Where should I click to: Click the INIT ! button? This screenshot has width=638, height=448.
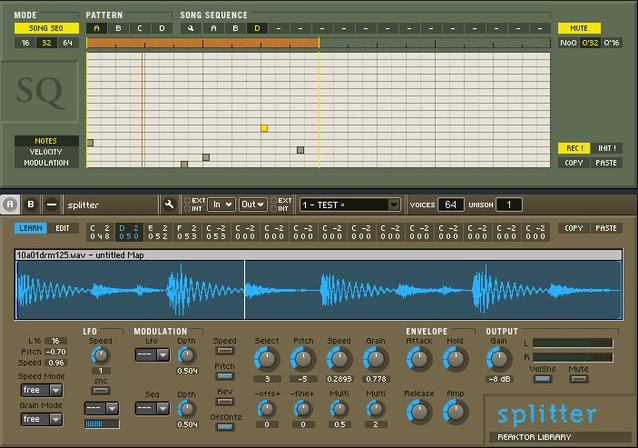(x=607, y=148)
